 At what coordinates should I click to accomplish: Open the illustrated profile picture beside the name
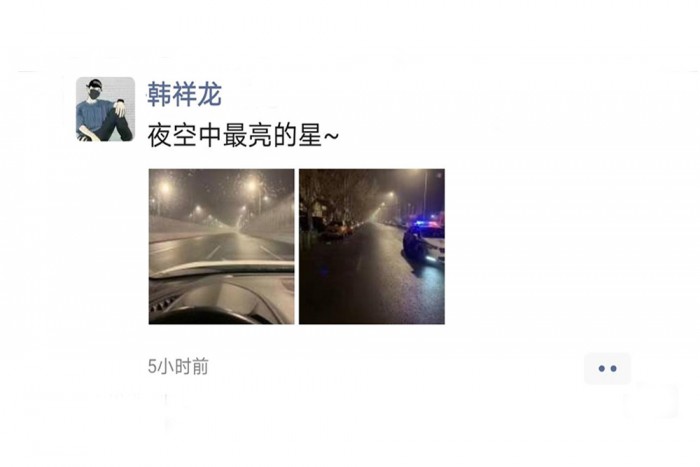point(105,109)
